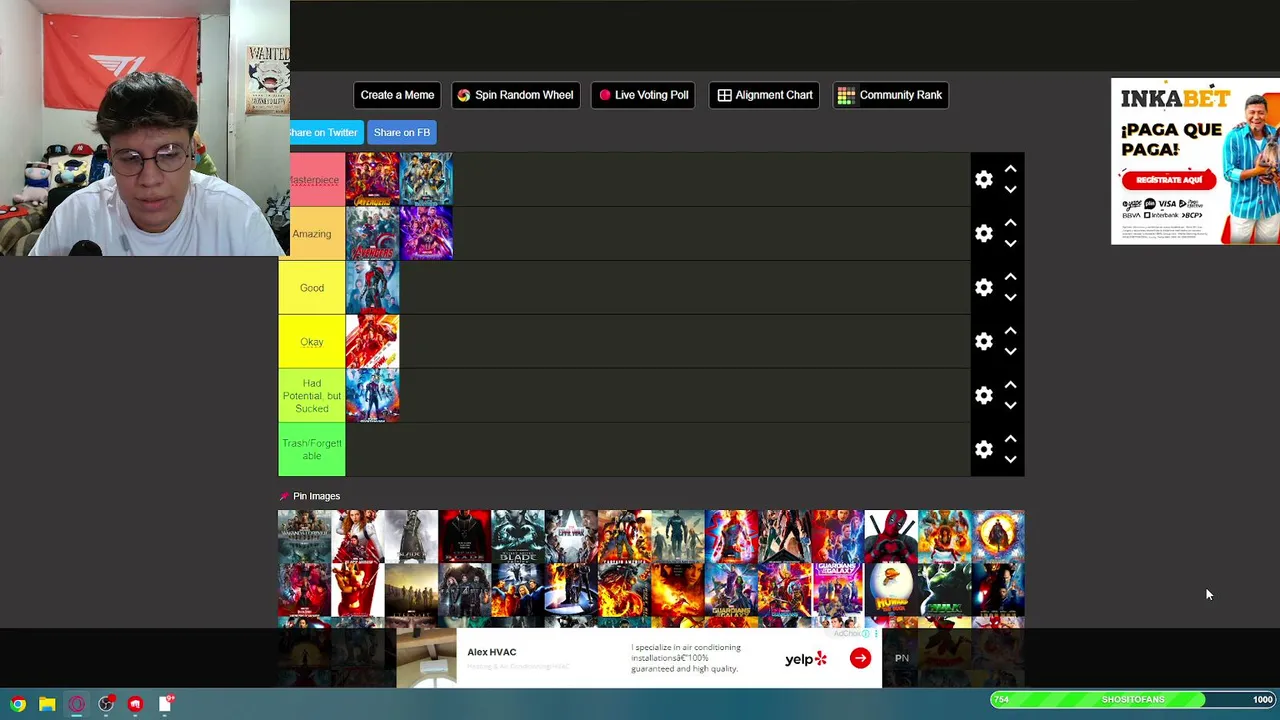Pick the Deadpool heart-hands poster from the pool
1280x720 pixels.
[x=891, y=537]
